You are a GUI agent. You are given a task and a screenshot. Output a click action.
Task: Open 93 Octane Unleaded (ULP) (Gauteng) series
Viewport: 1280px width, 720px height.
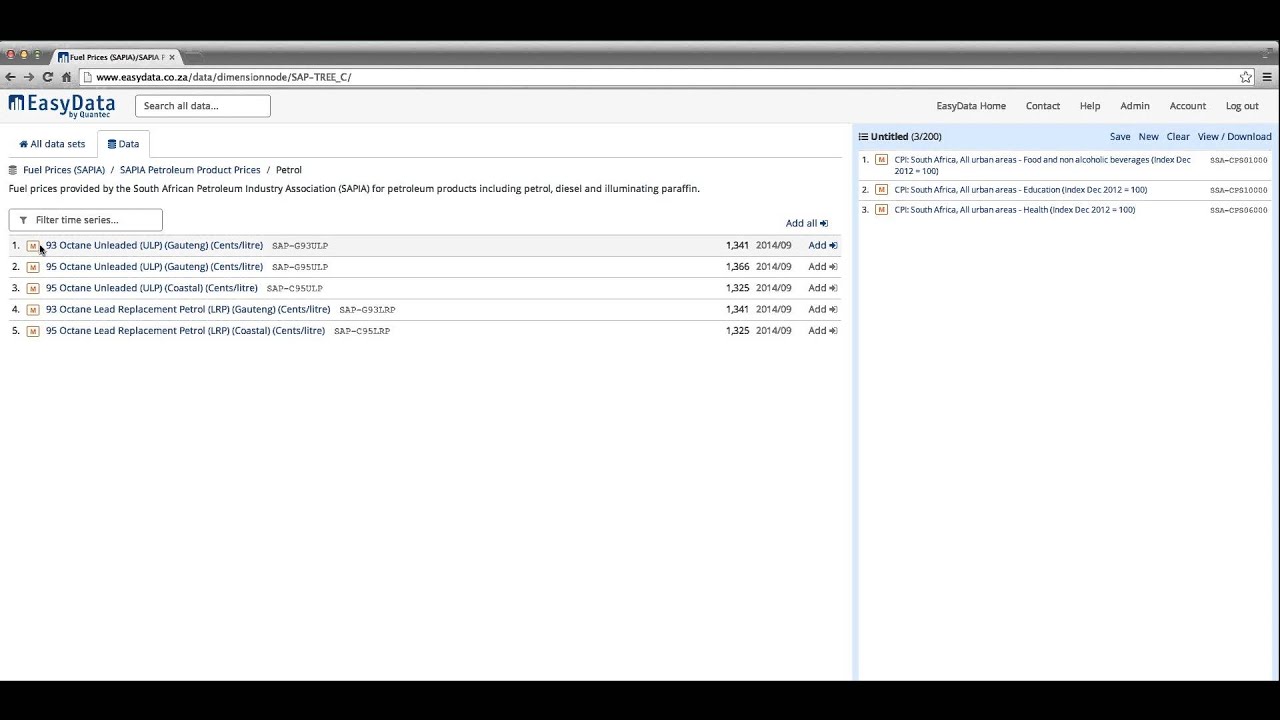click(154, 245)
